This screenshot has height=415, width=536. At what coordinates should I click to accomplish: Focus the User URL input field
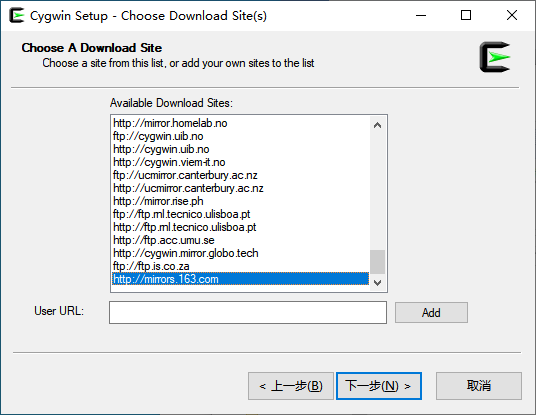(248, 312)
